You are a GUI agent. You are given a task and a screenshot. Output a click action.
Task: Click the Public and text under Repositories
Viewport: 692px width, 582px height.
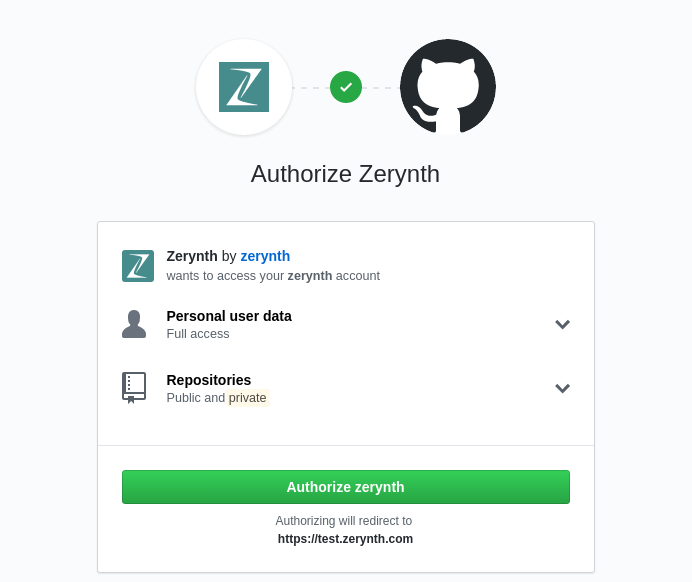[196, 398]
